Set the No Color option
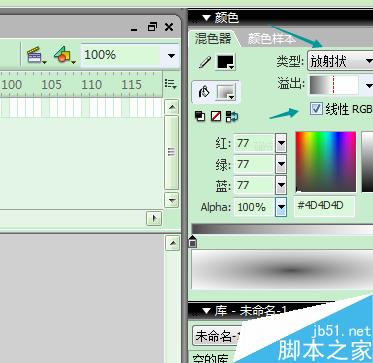 point(216,116)
